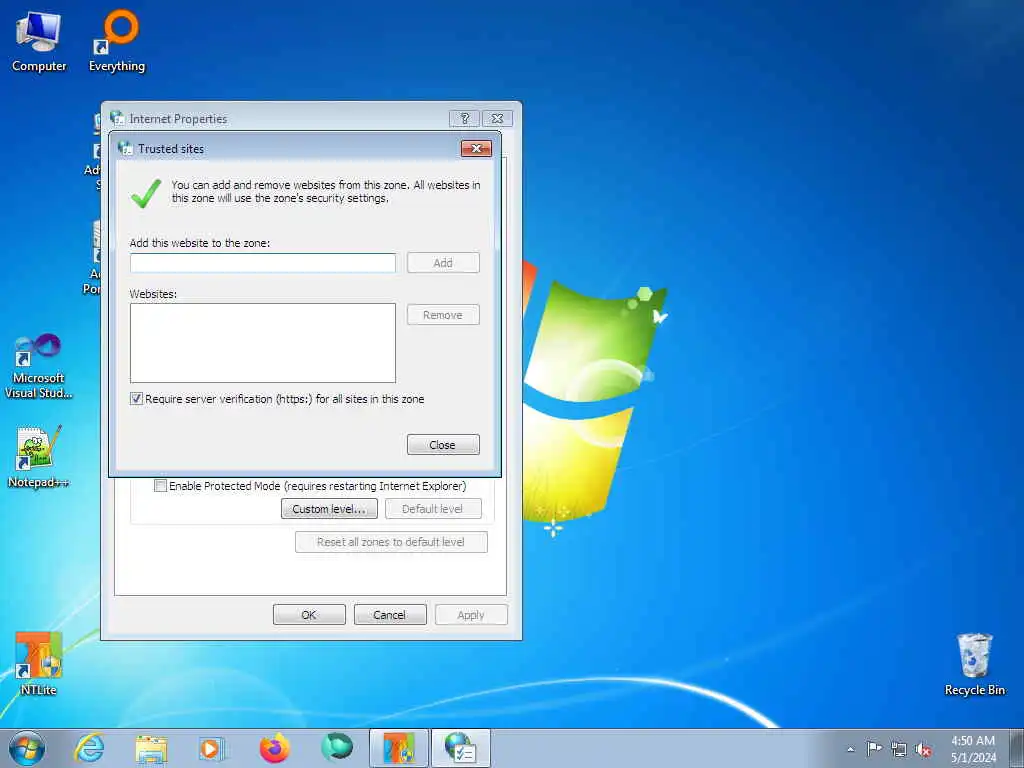Launch Firefox from the taskbar
The width and height of the screenshot is (1024, 768).
274,748
